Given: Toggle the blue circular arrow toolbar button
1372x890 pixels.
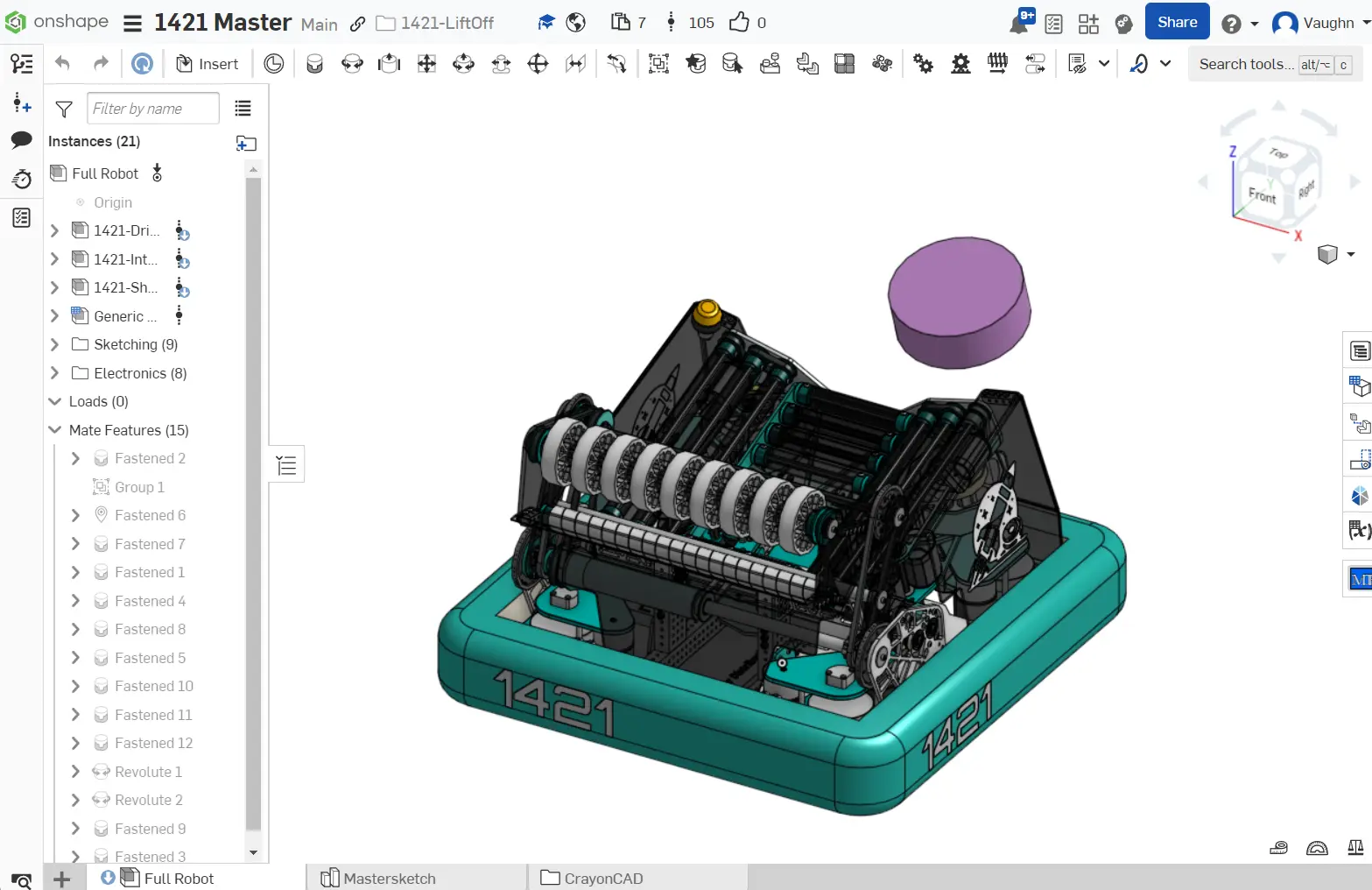Looking at the screenshot, I should tap(142, 64).
